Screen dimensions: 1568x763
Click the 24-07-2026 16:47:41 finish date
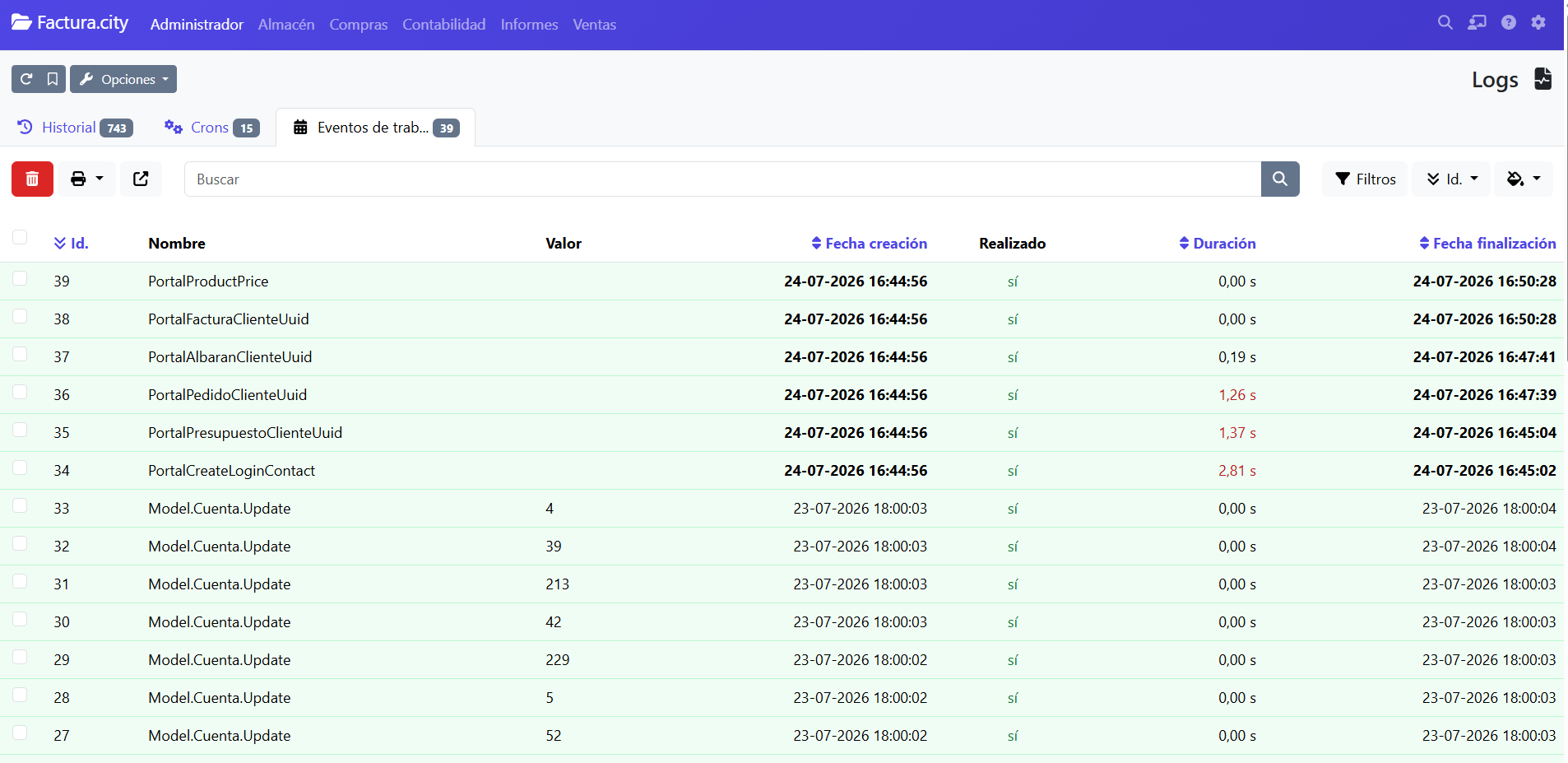(1484, 357)
